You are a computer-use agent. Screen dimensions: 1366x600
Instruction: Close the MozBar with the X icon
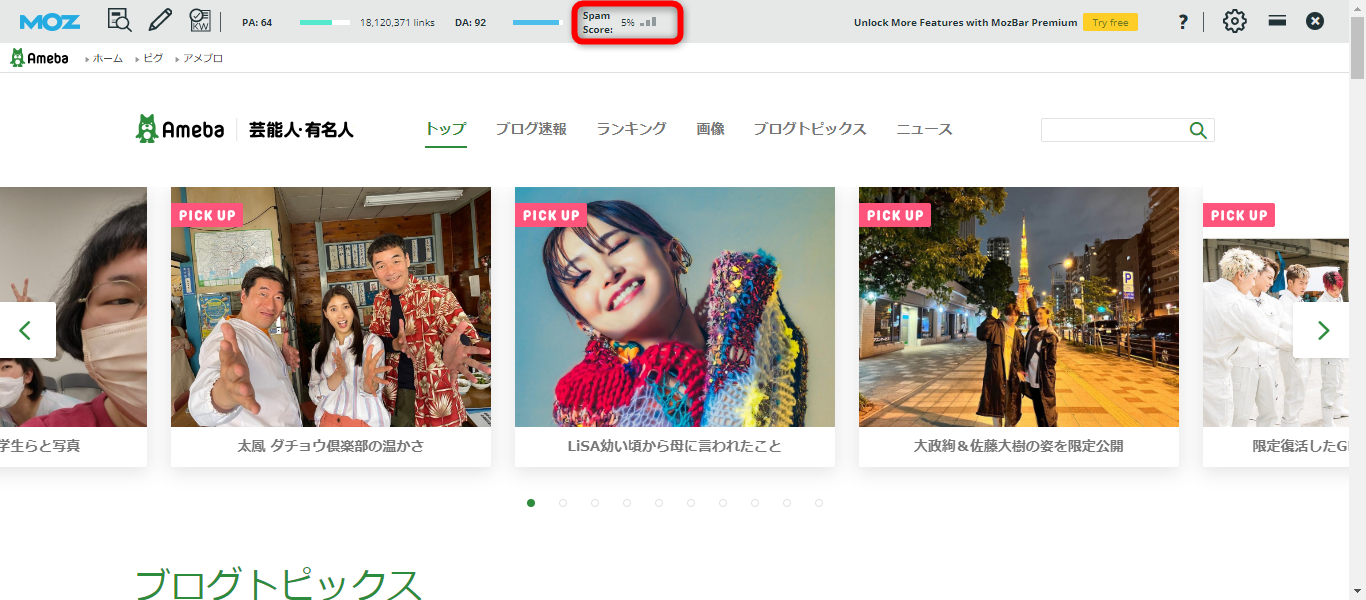(1315, 21)
